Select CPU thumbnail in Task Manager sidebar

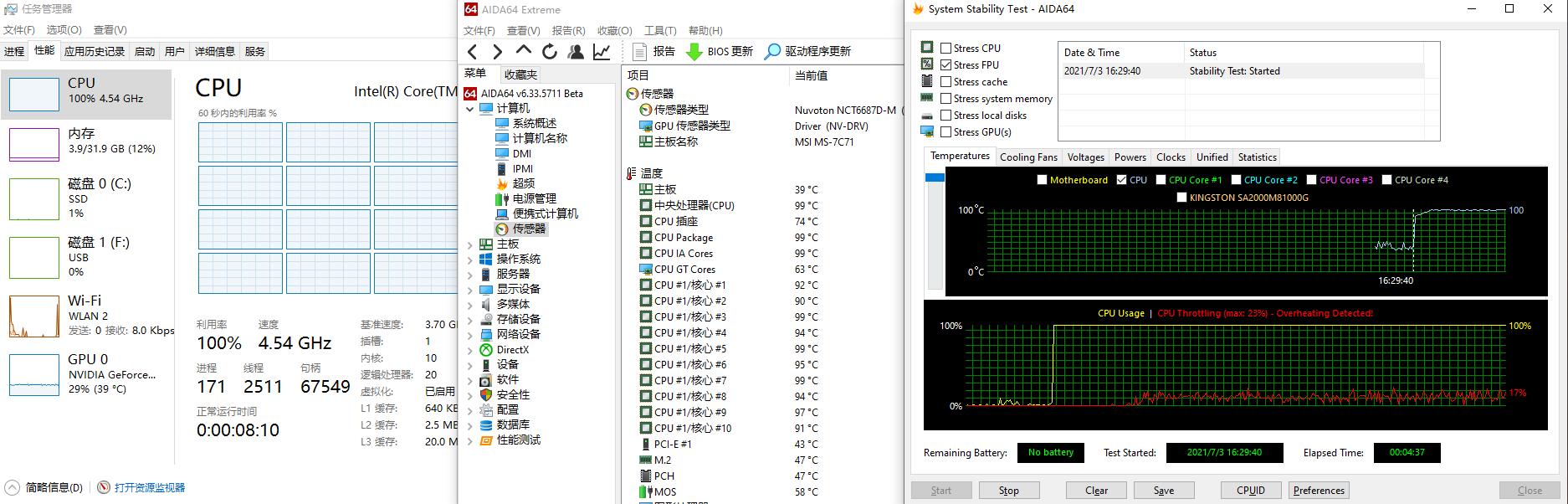click(x=34, y=94)
